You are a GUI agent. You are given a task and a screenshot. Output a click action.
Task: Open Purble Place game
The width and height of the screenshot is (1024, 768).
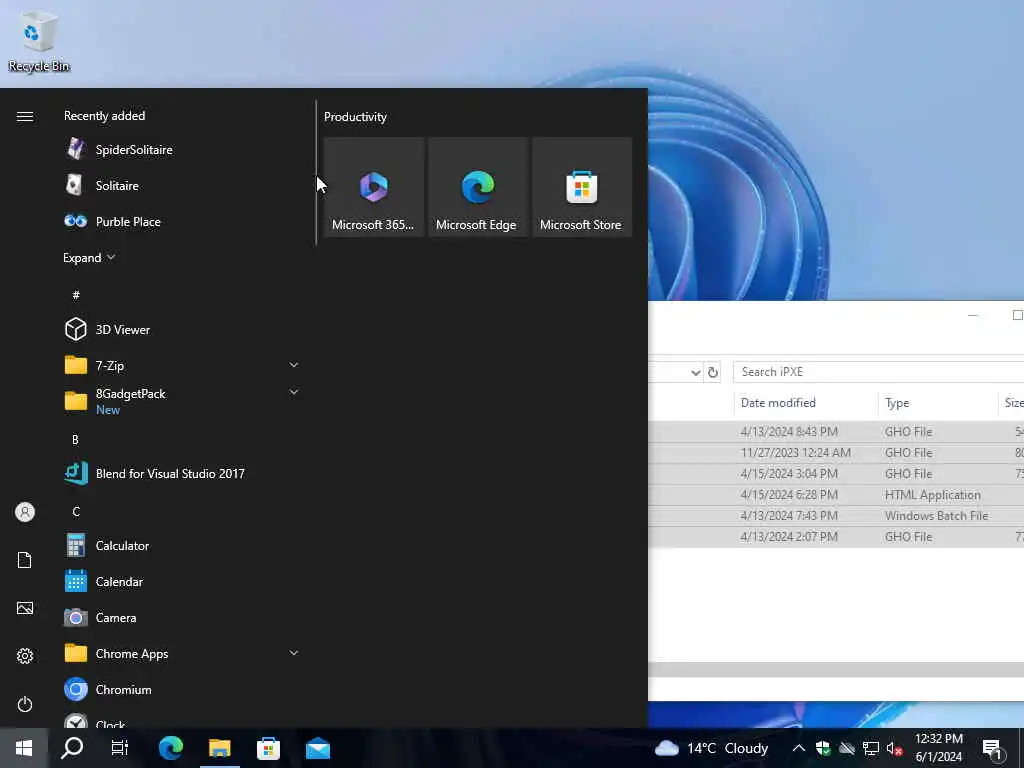[183, 221]
